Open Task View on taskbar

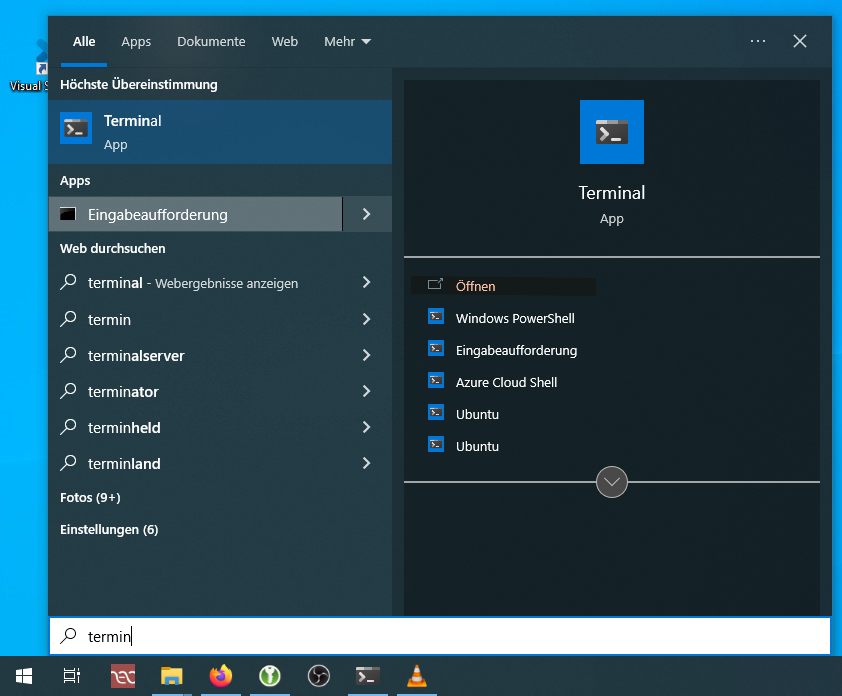71,676
